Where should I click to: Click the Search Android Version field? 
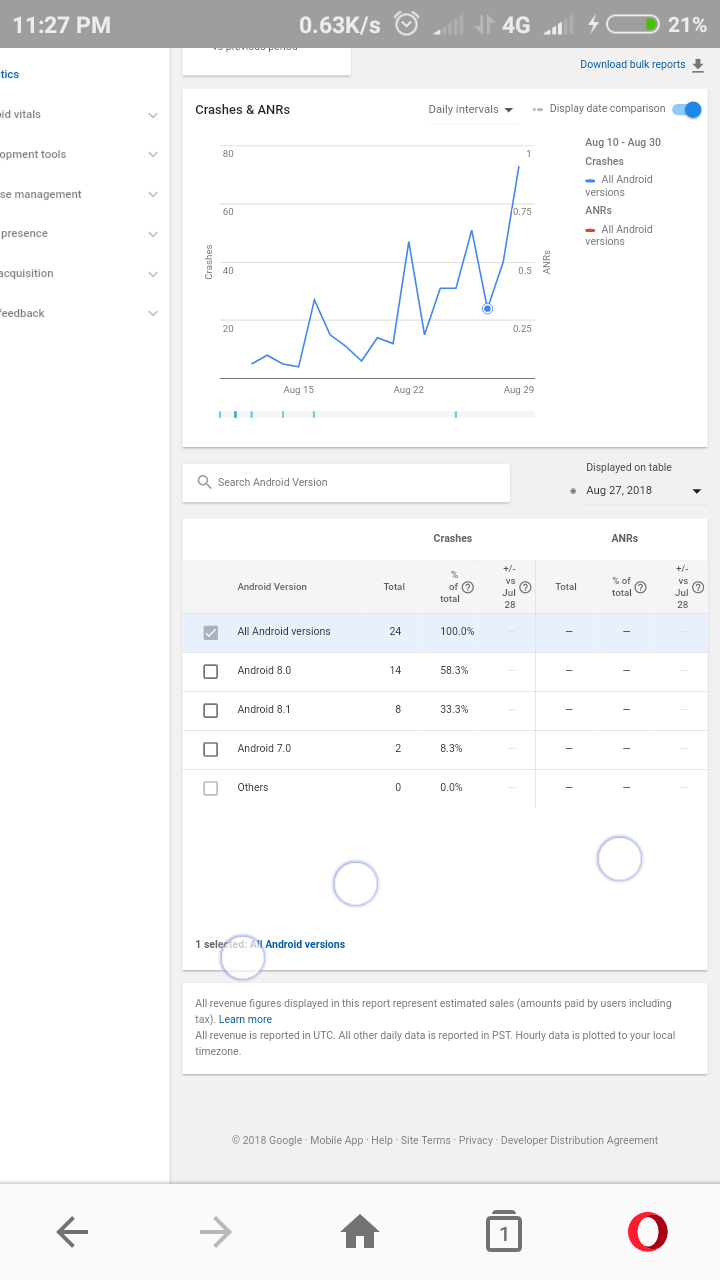[345, 482]
